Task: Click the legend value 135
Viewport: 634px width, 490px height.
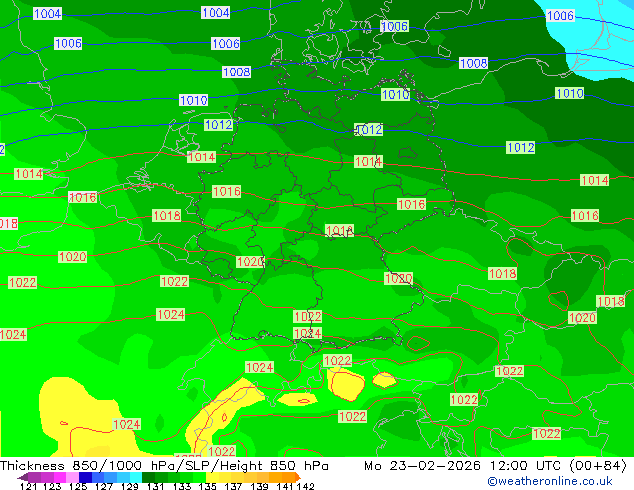Action: tap(207, 486)
